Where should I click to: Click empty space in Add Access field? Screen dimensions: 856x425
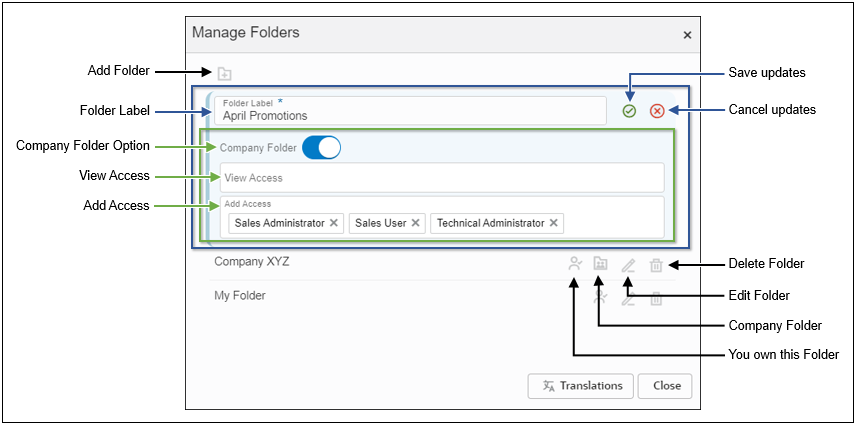coord(612,221)
